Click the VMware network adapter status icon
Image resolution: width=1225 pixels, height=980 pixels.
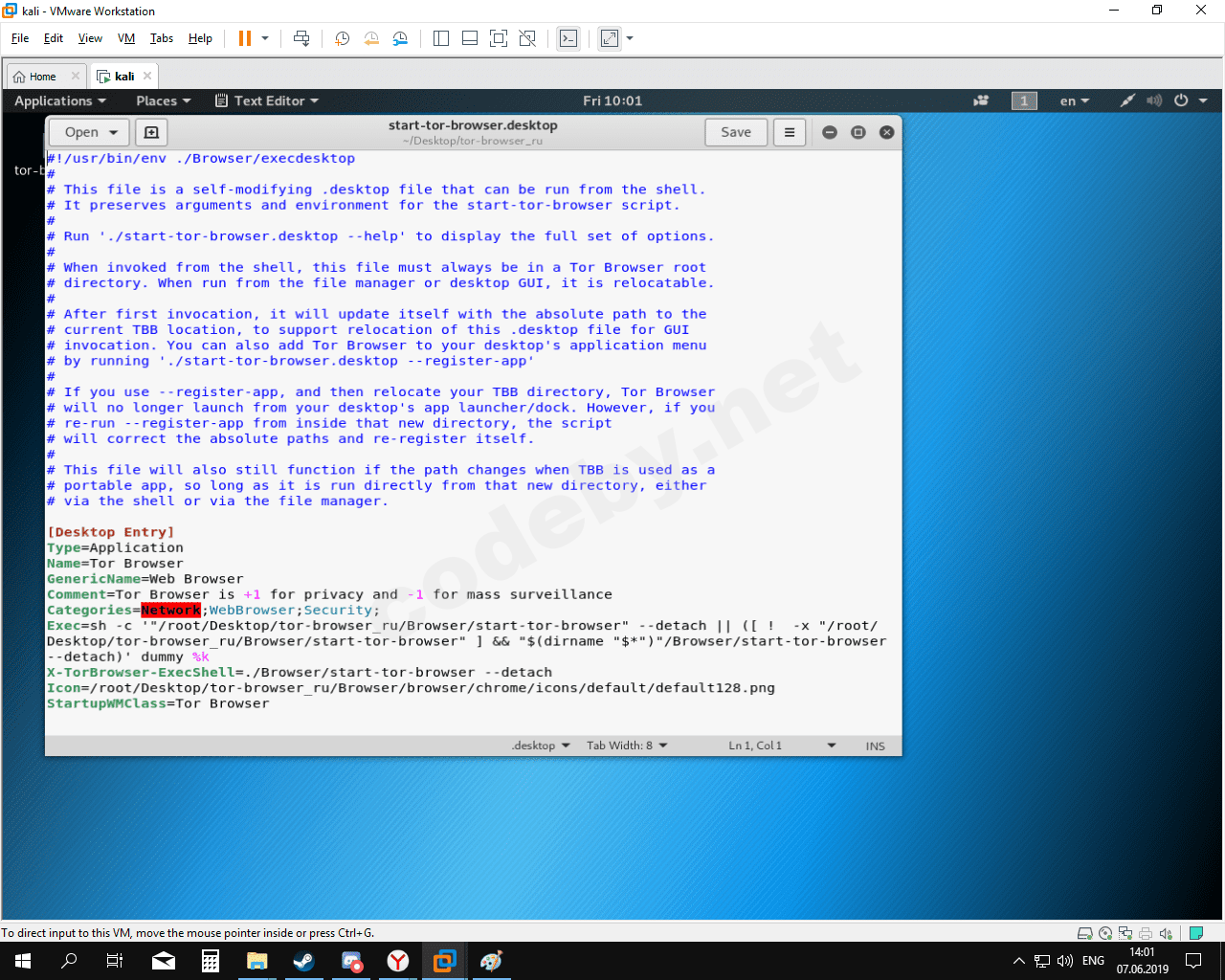click(x=1125, y=933)
